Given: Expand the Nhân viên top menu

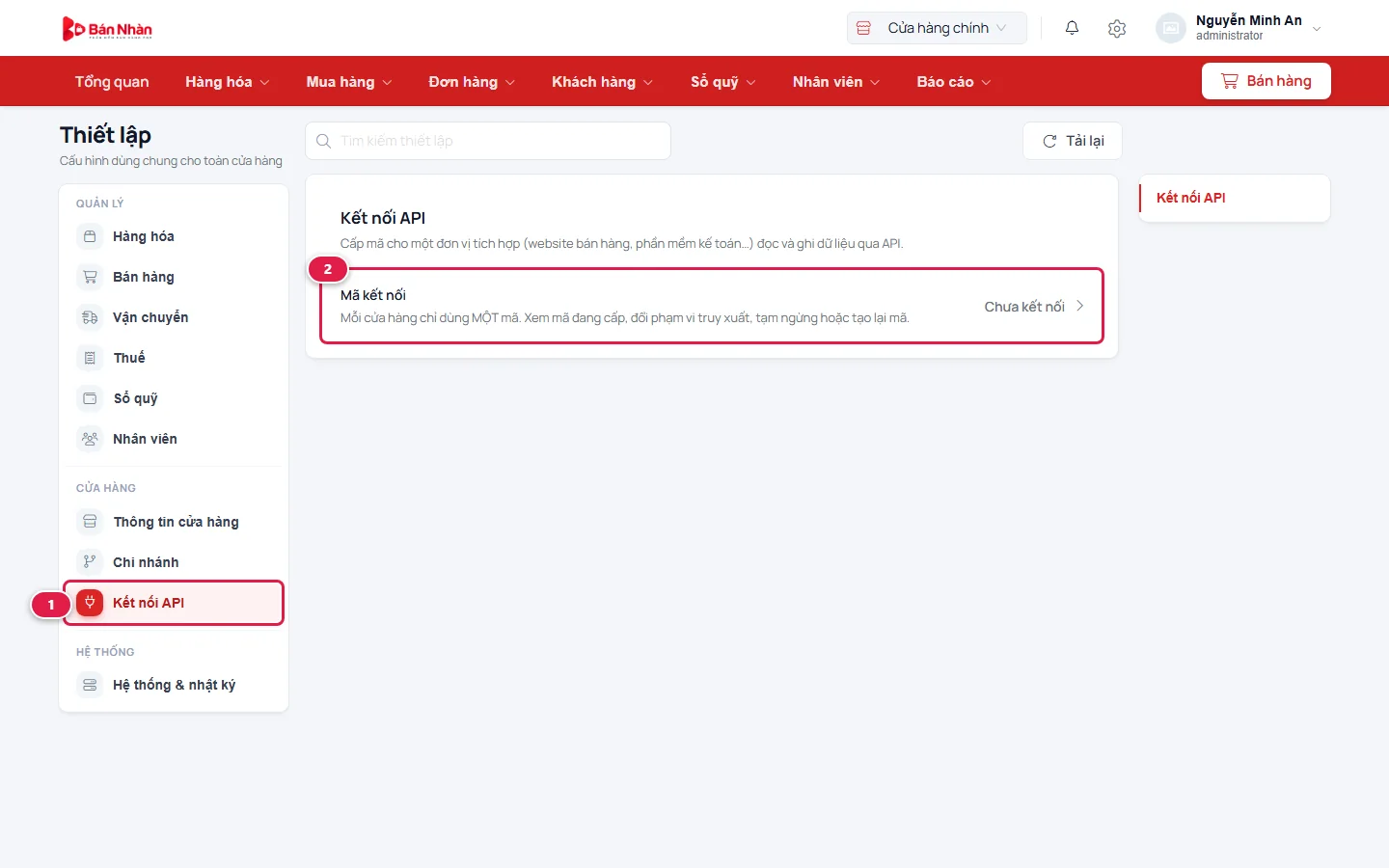Looking at the screenshot, I should tap(836, 82).
